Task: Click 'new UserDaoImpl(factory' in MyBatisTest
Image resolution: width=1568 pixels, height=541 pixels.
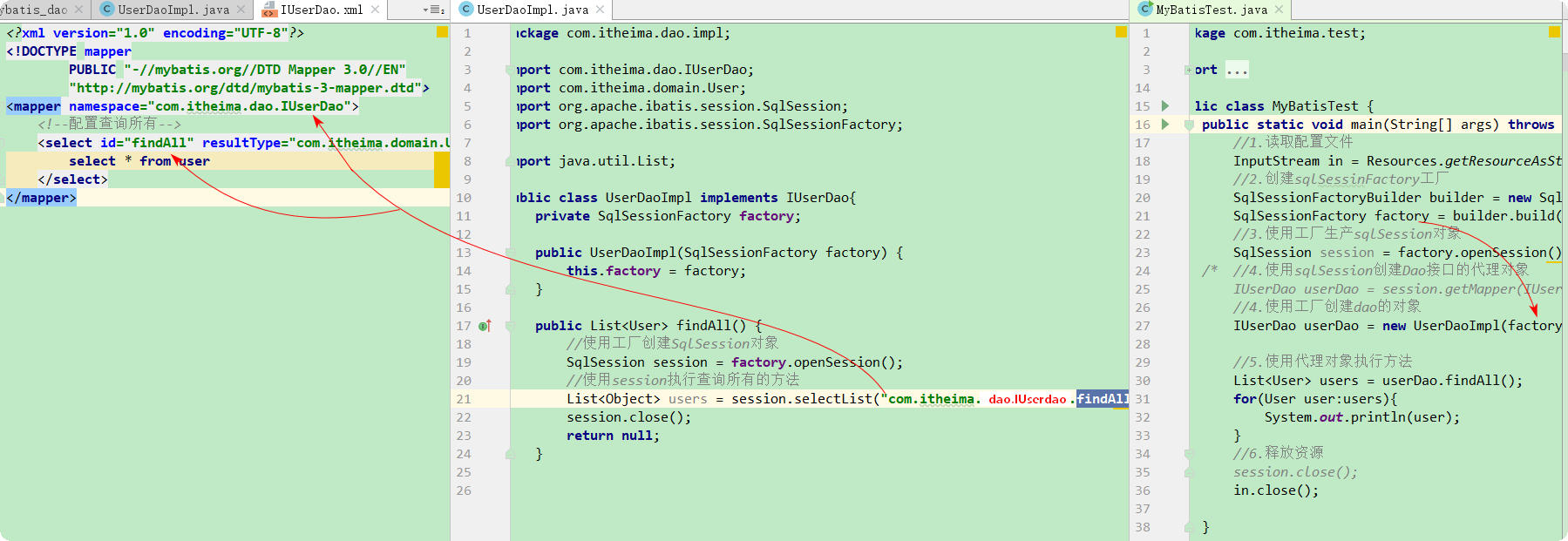Action: pyautogui.click(x=1472, y=326)
